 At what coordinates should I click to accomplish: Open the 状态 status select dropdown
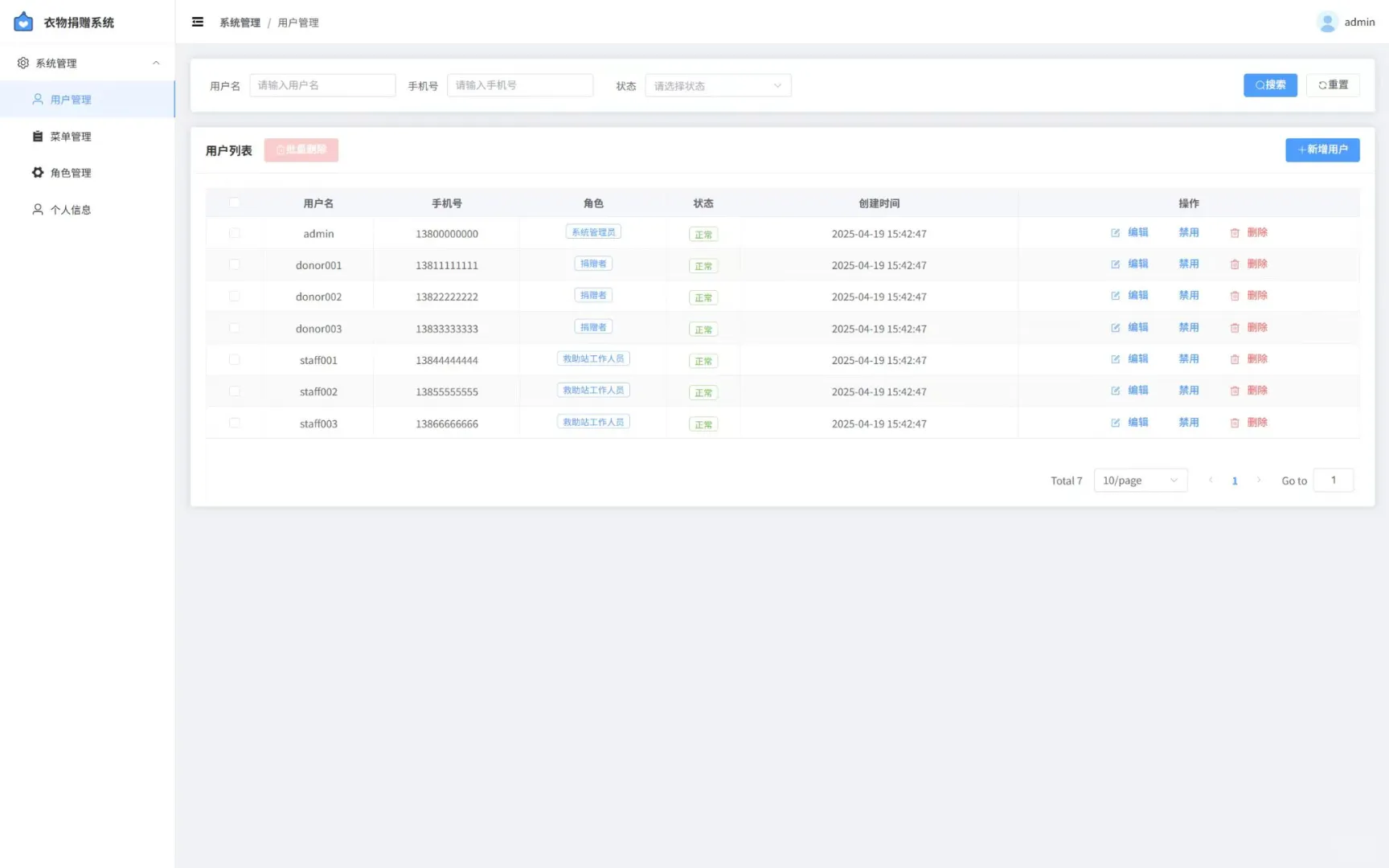pos(718,85)
